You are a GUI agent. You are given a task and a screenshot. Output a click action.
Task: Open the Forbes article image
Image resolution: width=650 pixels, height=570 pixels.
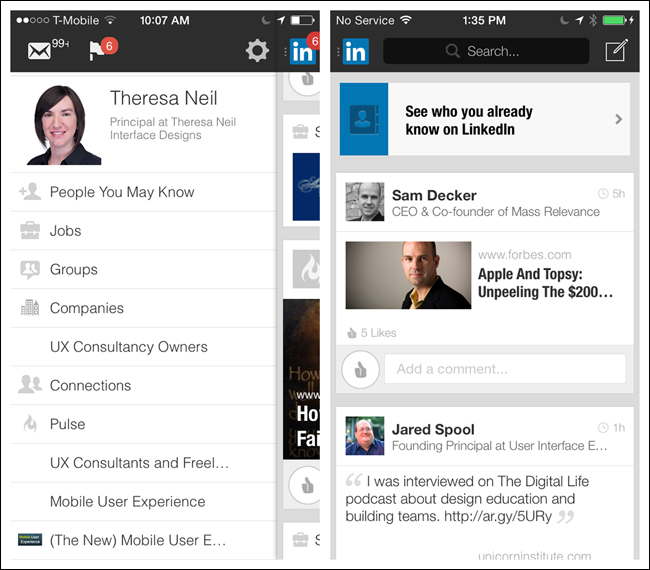pyautogui.click(x=408, y=275)
